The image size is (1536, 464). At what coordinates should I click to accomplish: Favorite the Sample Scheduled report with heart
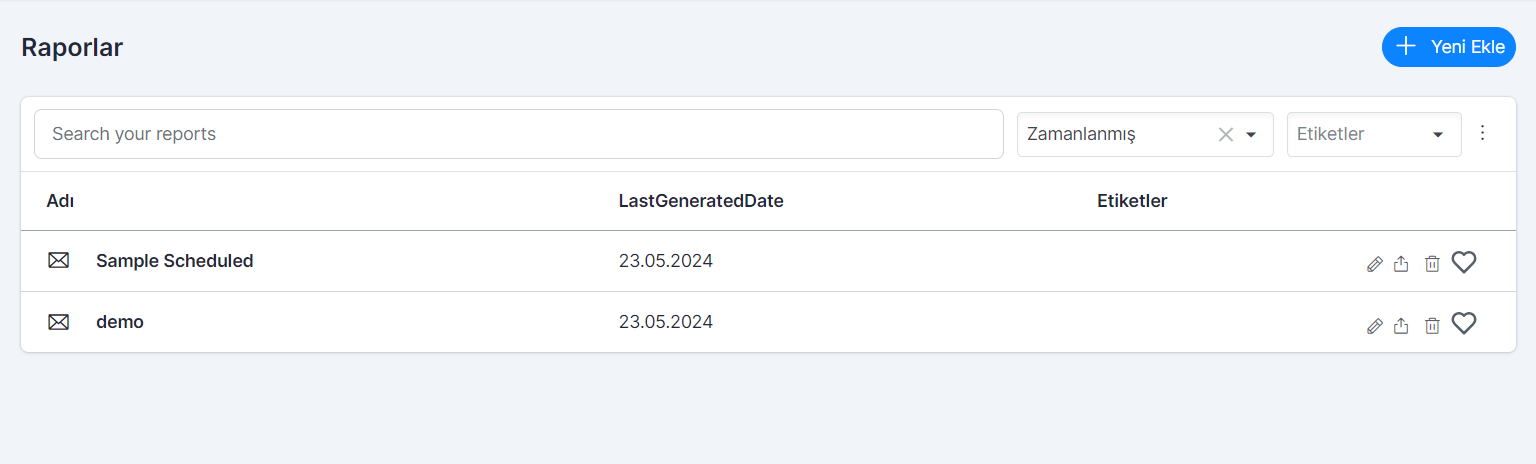click(1464, 262)
